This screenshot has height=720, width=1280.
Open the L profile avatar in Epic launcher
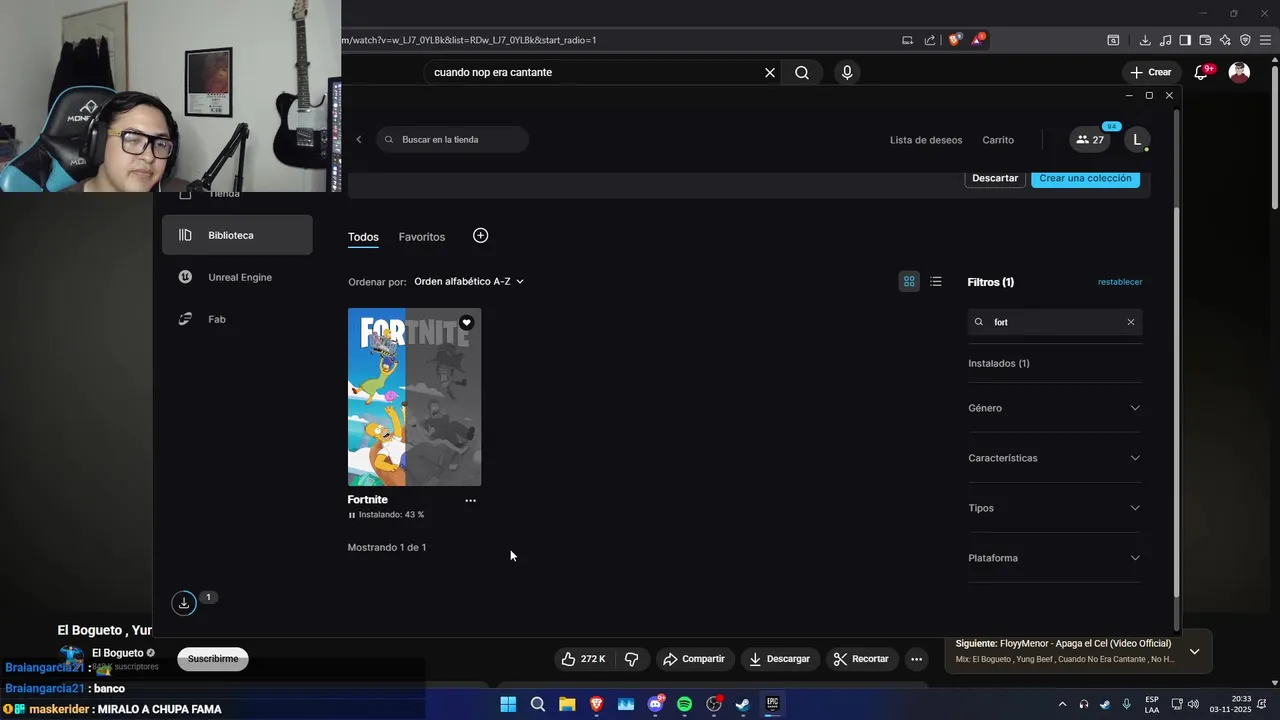click(1137, 140)
